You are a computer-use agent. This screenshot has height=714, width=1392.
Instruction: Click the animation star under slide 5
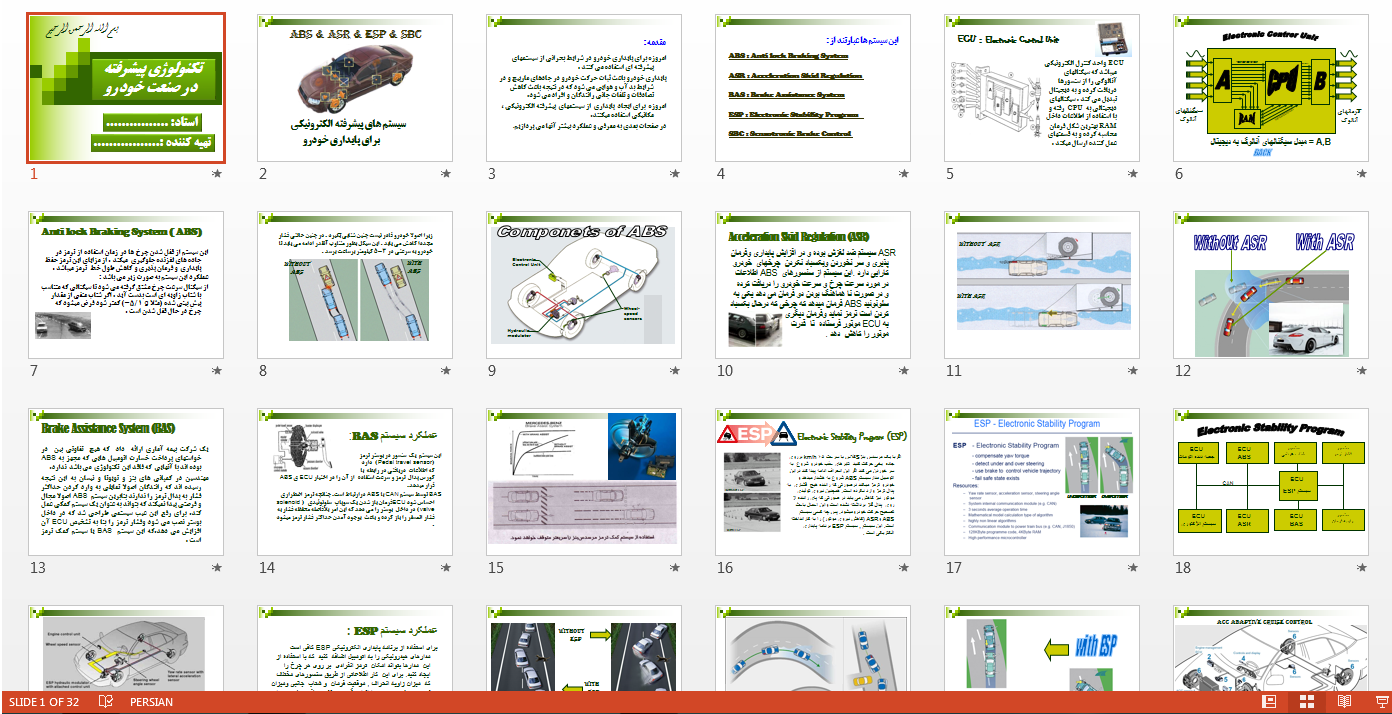click(x=1133, y=174)
